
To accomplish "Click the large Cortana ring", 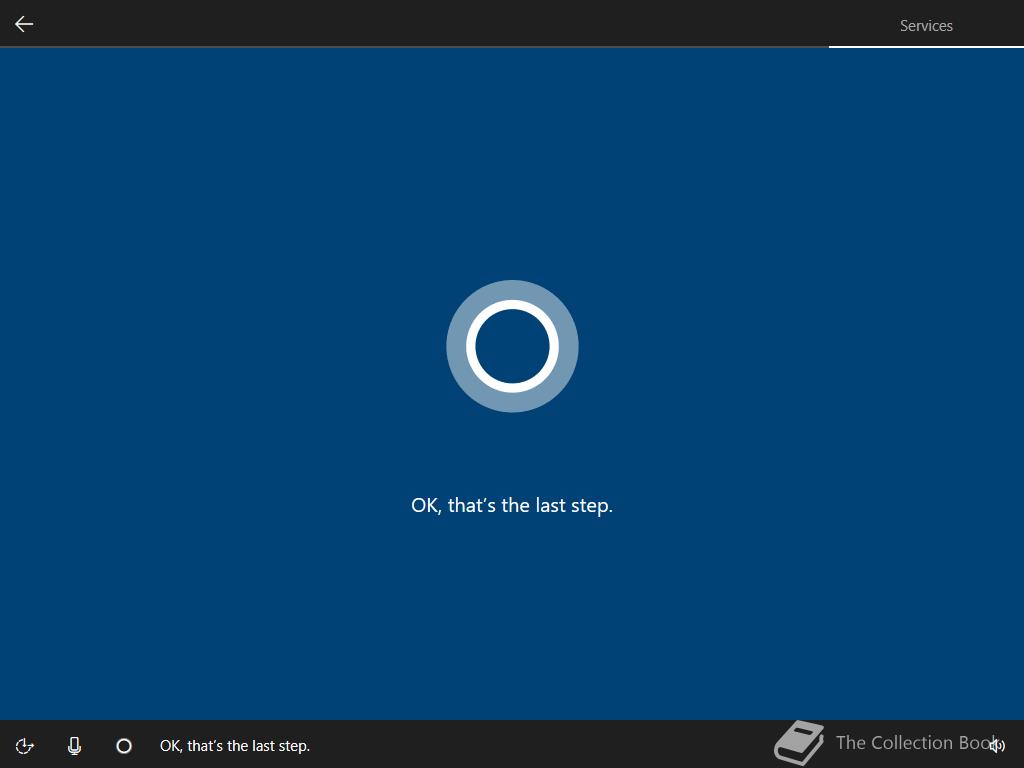I will coord(512,346).
